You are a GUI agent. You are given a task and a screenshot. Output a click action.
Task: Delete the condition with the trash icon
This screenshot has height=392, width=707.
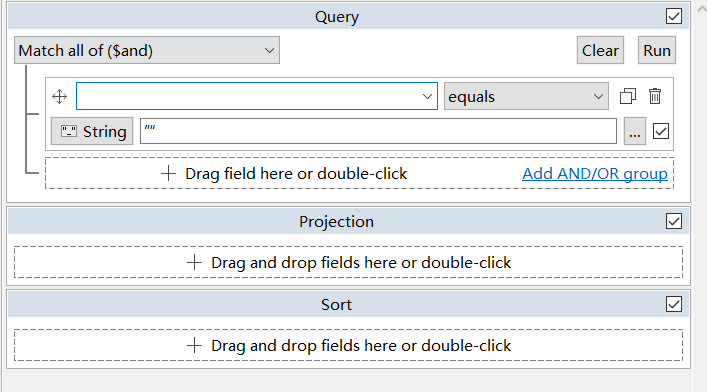(x=655, y=96)
